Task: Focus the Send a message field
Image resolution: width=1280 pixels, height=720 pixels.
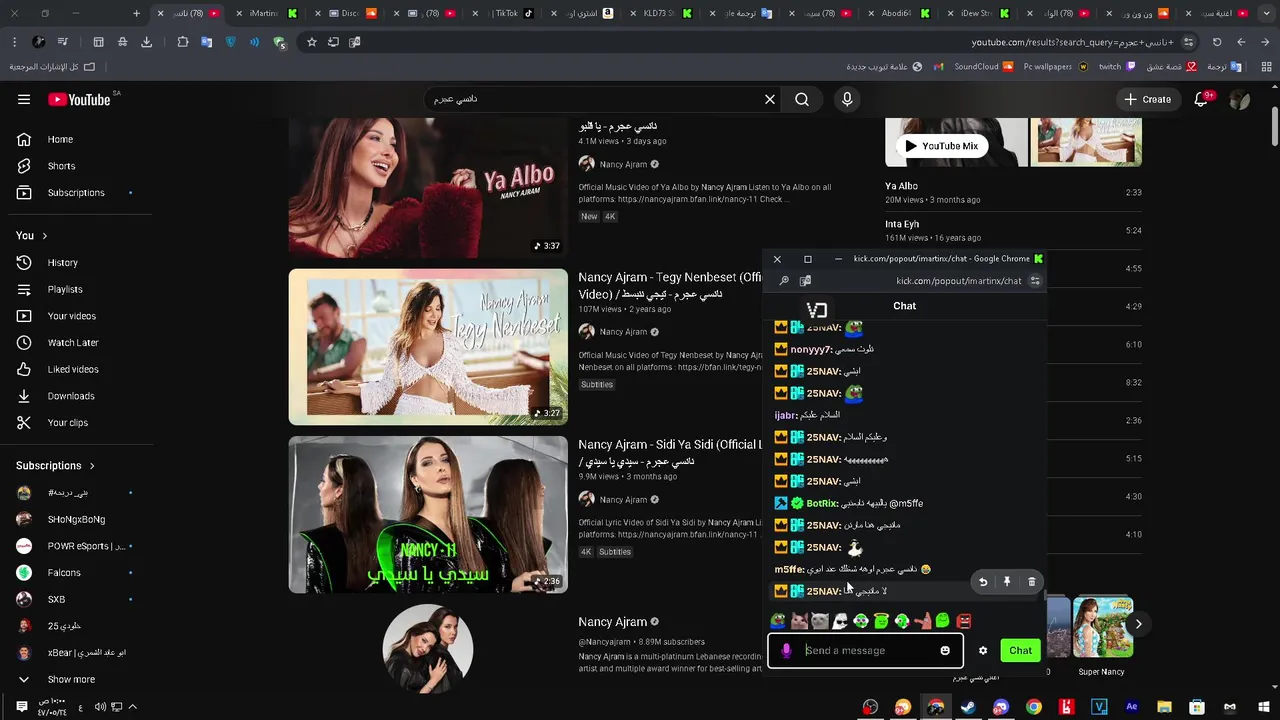Action: point(866,651)
